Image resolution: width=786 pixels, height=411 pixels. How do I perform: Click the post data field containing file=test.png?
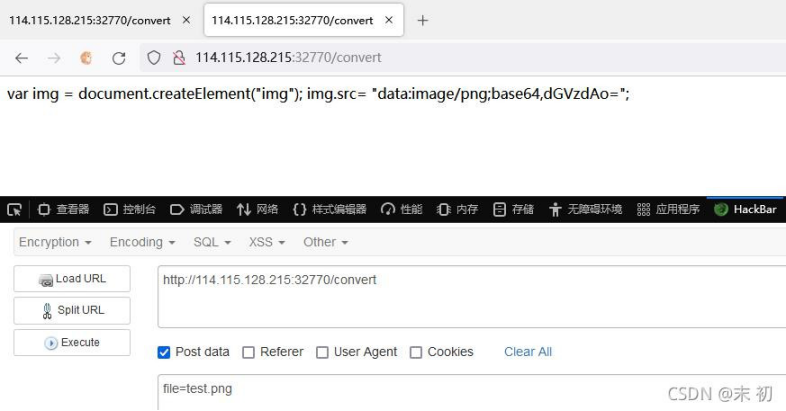tap(471, 392)
